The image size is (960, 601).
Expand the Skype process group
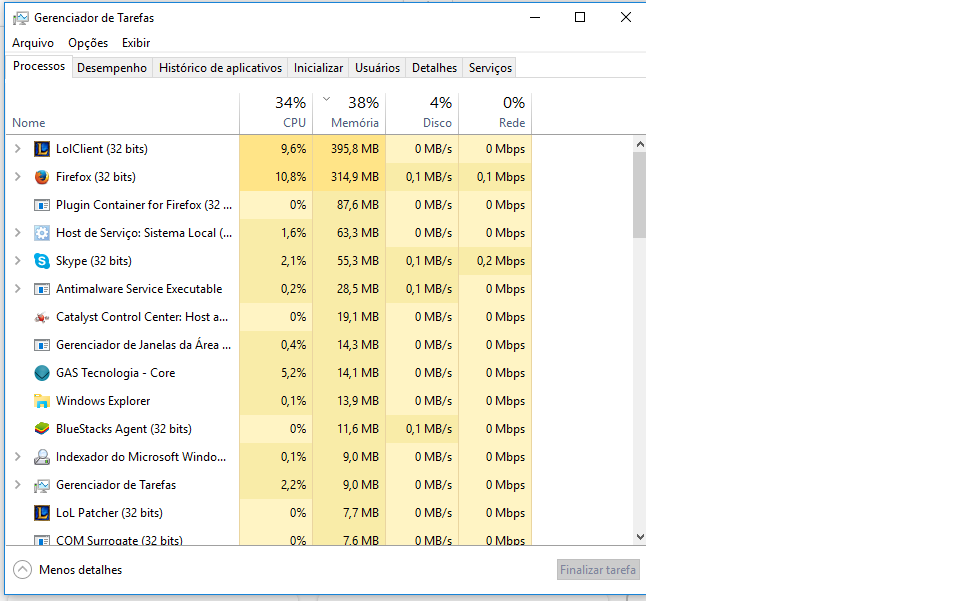[x=18, y=261]
